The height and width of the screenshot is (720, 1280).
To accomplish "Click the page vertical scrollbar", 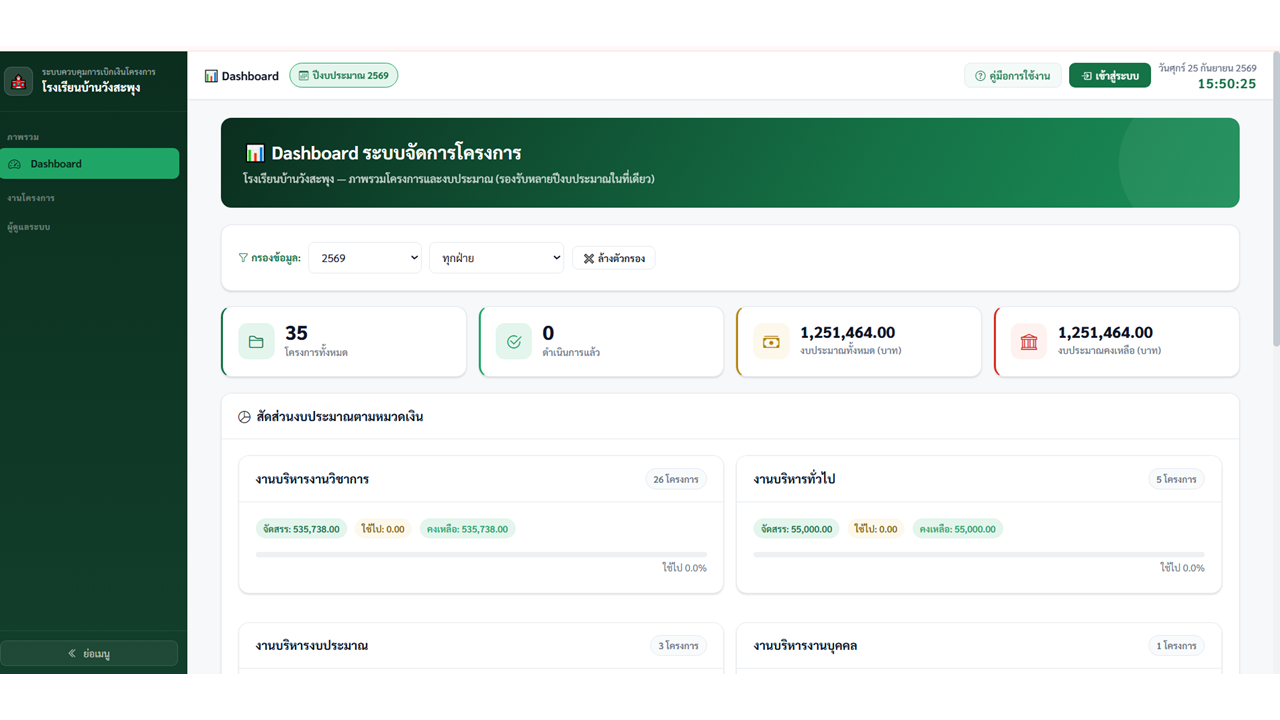I will tap(1274, 200).
